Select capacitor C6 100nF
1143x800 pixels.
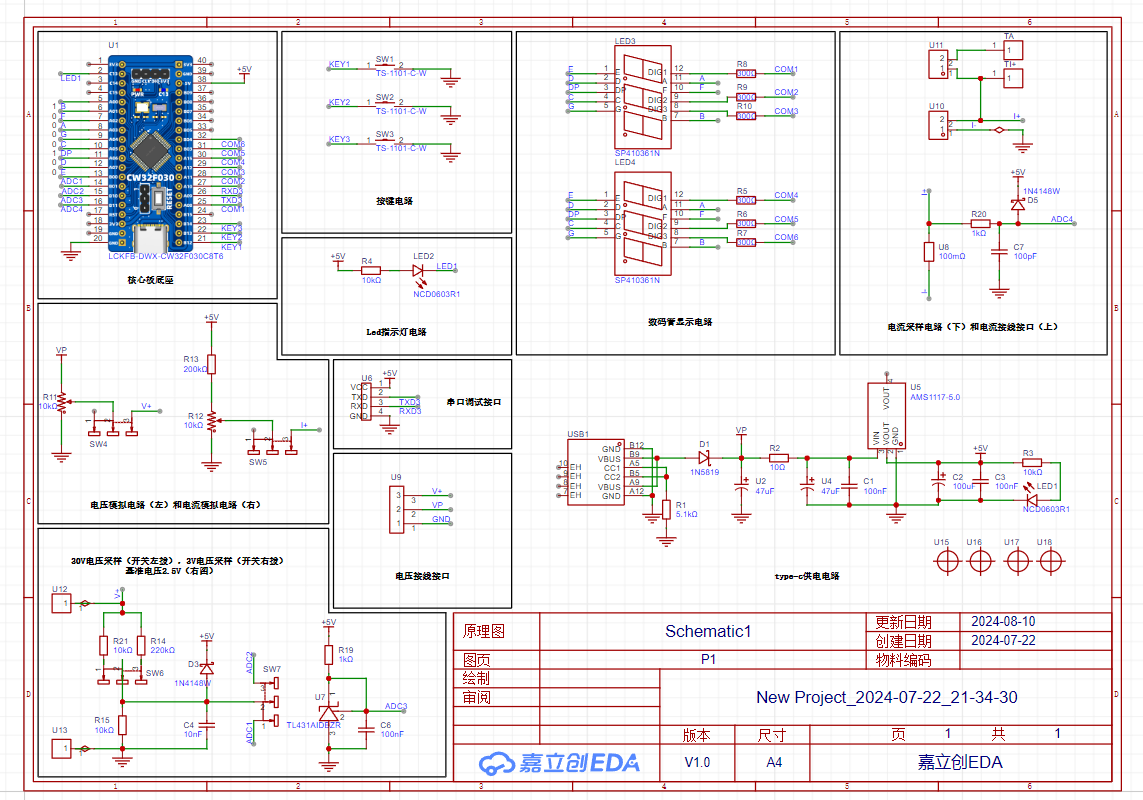pyautogui.click(x=367, y=729)
